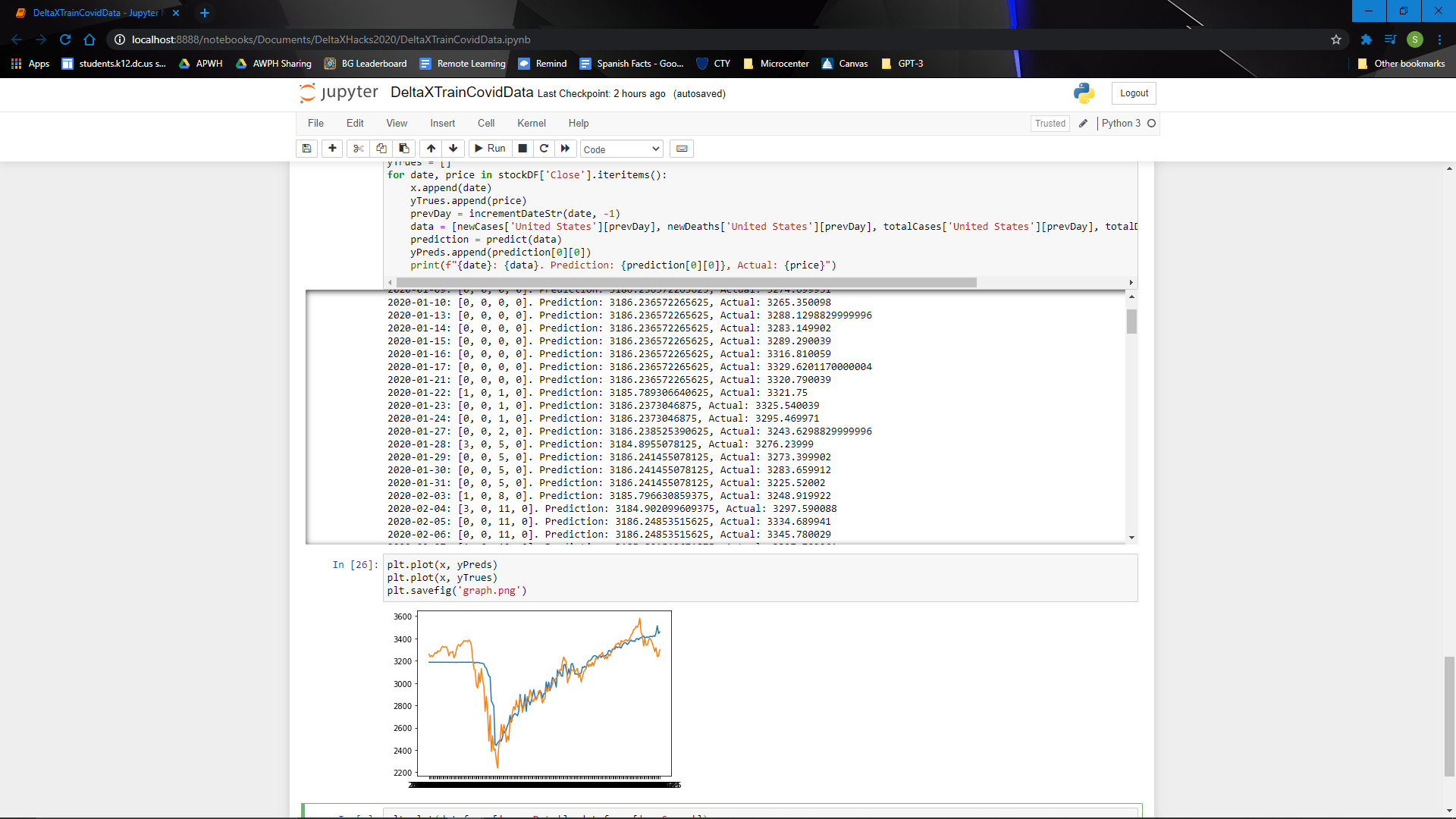This screenshot has height=819, width=1456.
Task: Restart and run all cells icon
Action: pos(565,149)
